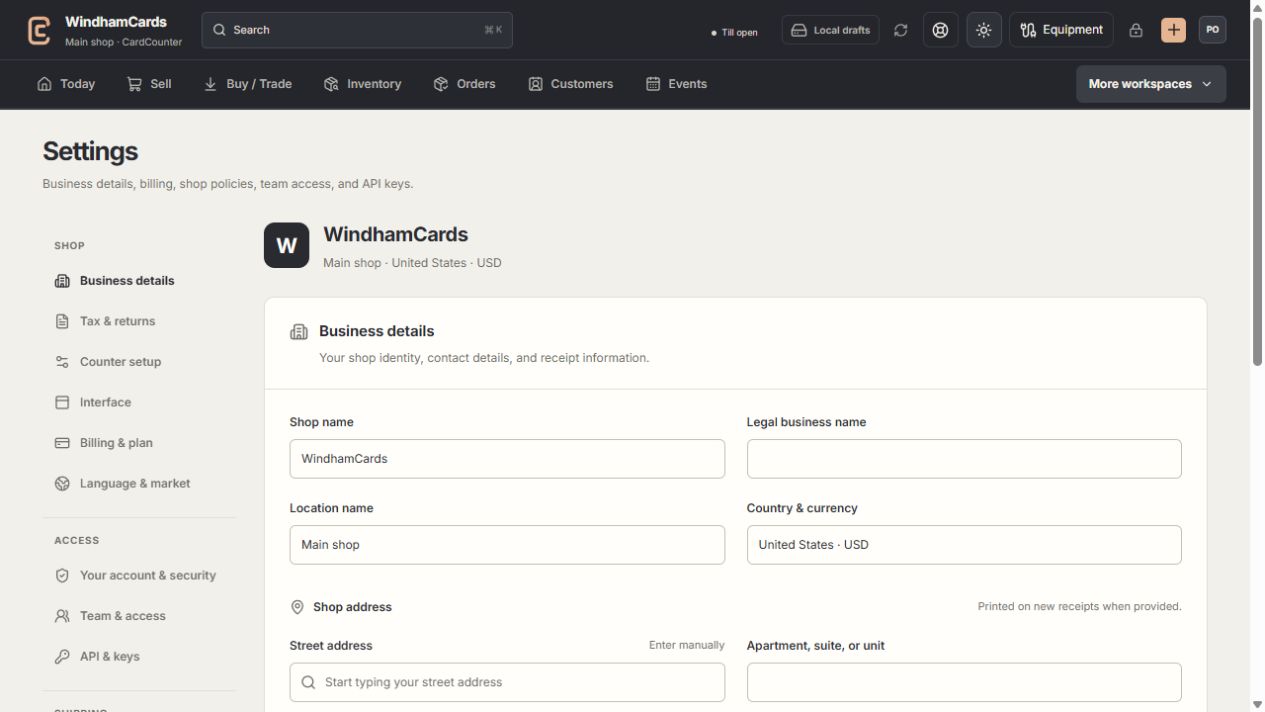This screenshot has height=712, width=1265.
Task: Open Team & access settings
Action: click(139, 616)
